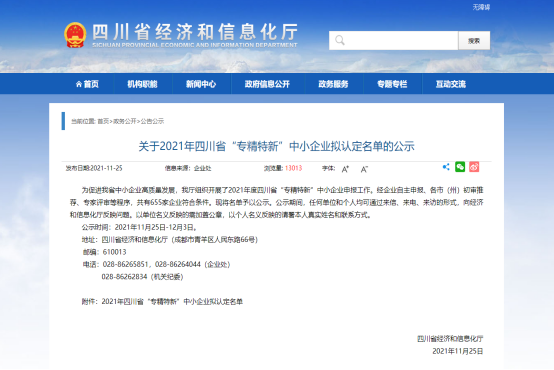
Task: Increase font size with A+
Action: coord(345,169)
